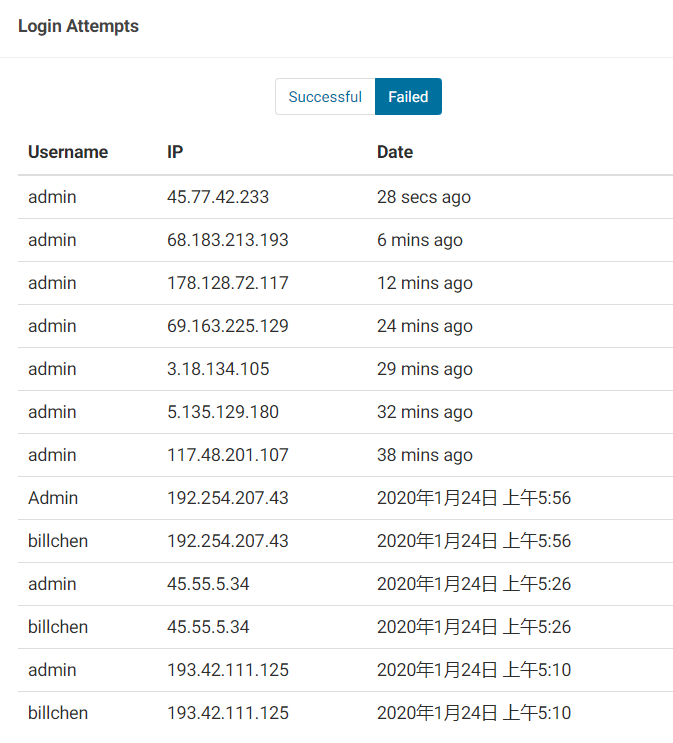The height and width of the screenshot is (743, 673).
Task: Click the Date column header
Action: coord(395,152)
